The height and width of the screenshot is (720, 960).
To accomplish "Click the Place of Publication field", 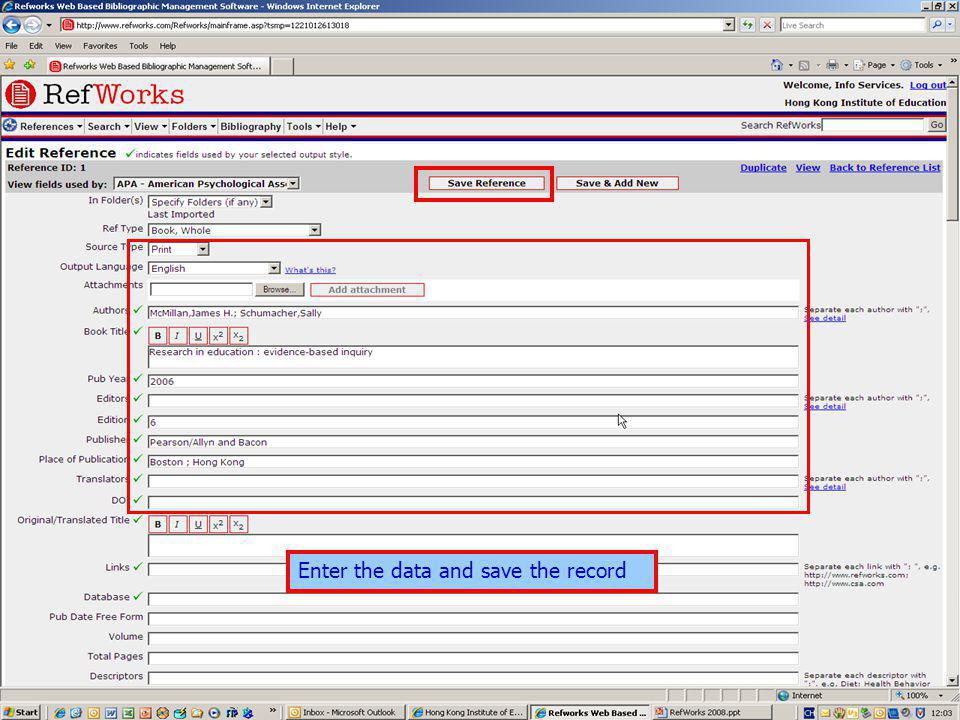I will (x=473, y=462).
